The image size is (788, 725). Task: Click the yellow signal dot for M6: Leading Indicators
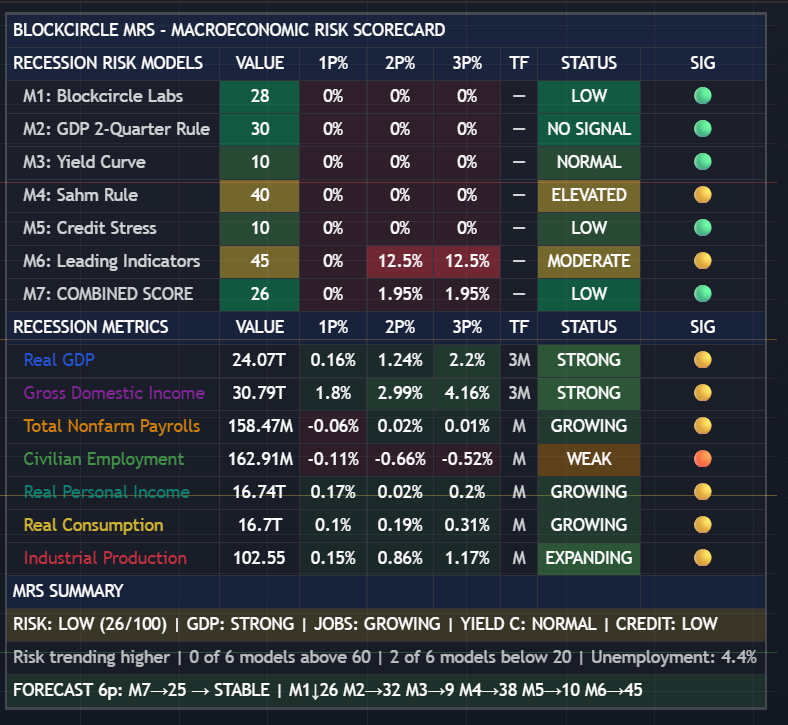[703, 261]
